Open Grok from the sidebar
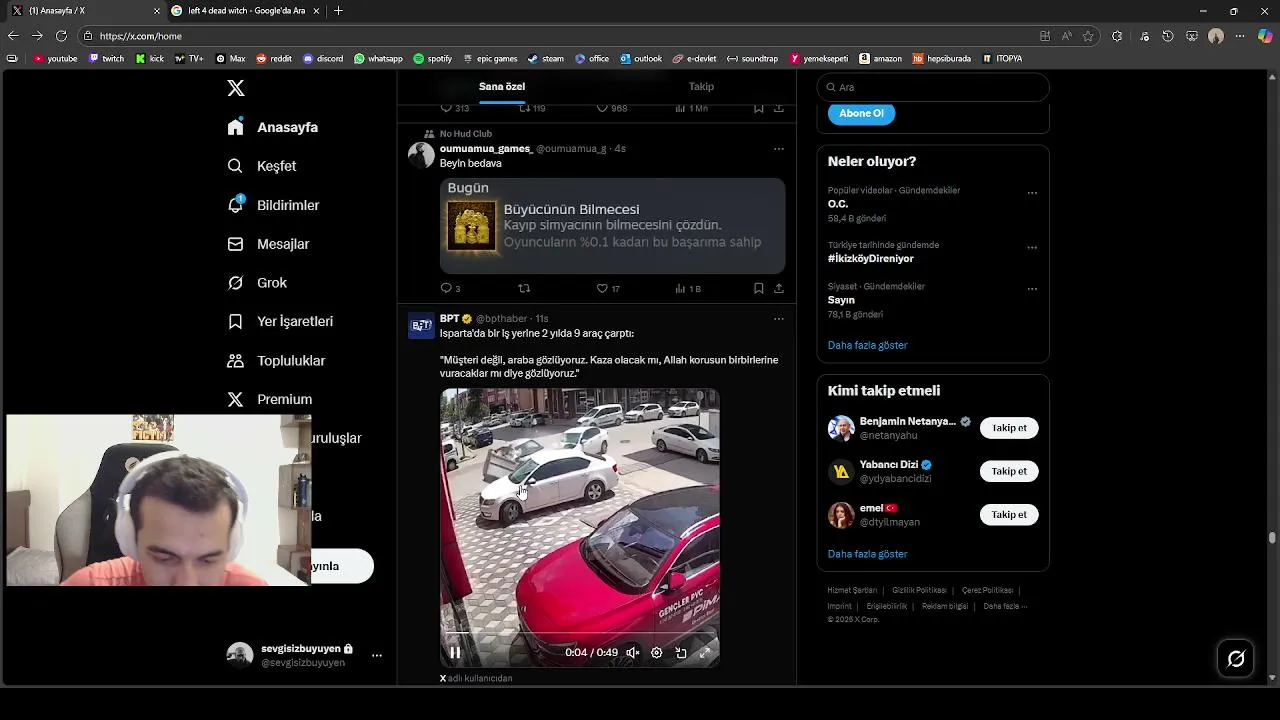The height and width of the screenshot is (720, 1280). click(257, 283)
